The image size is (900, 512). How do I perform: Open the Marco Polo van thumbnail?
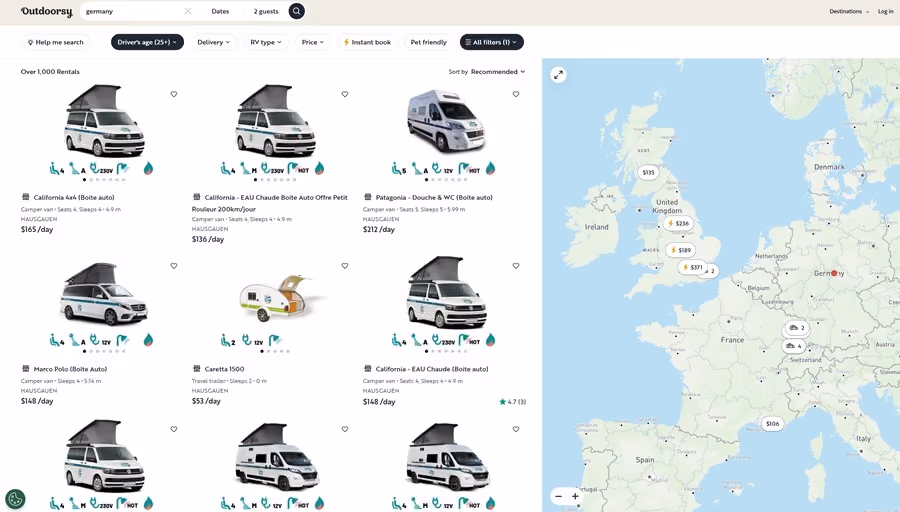(104, 294)
